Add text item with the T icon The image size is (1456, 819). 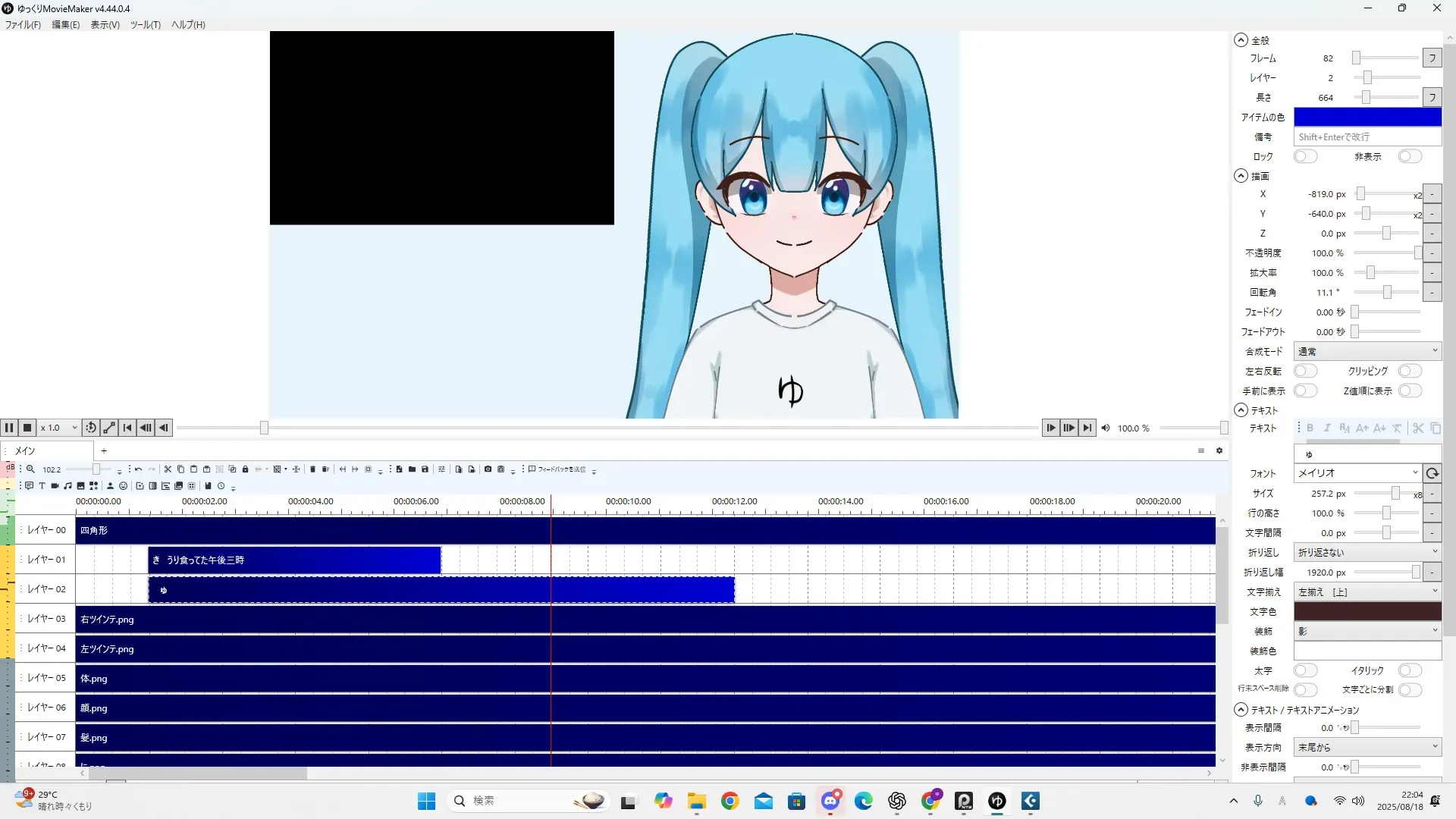coord(42,486)
